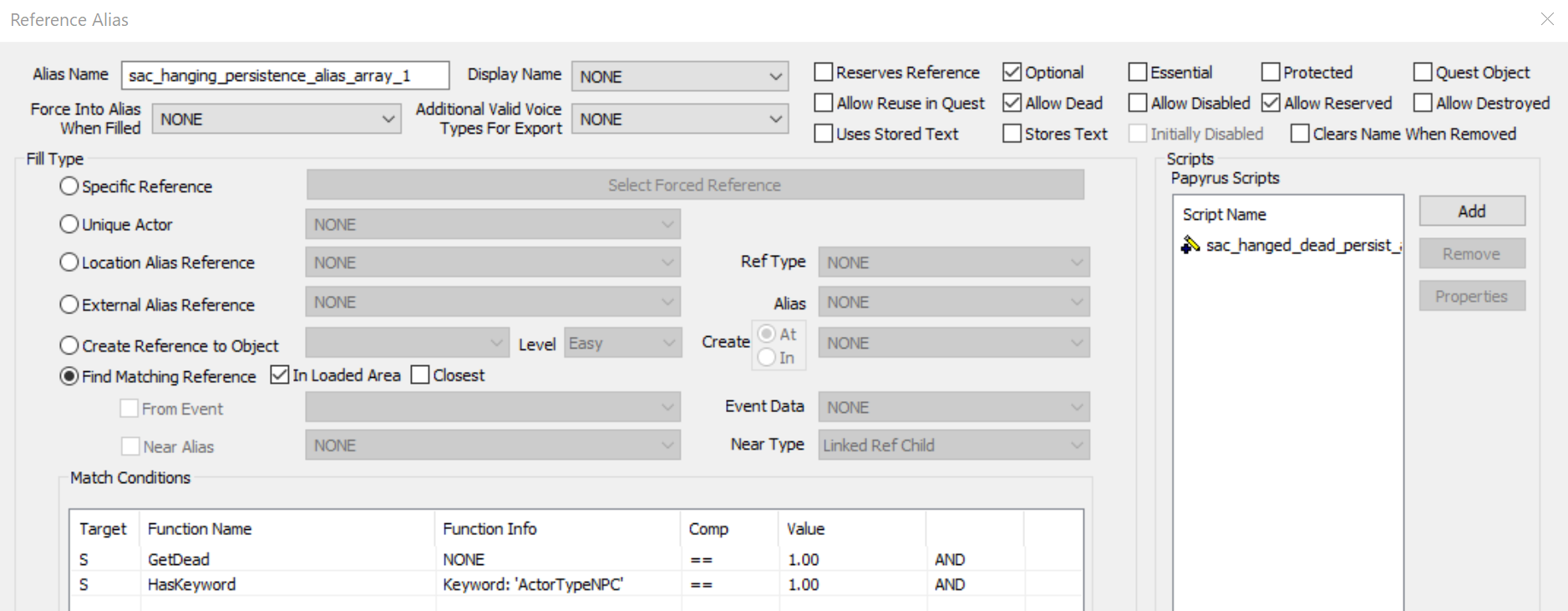1568x611 pixels.
Task: Choose External Alias Reference option
Action: [x=69, y=305]
